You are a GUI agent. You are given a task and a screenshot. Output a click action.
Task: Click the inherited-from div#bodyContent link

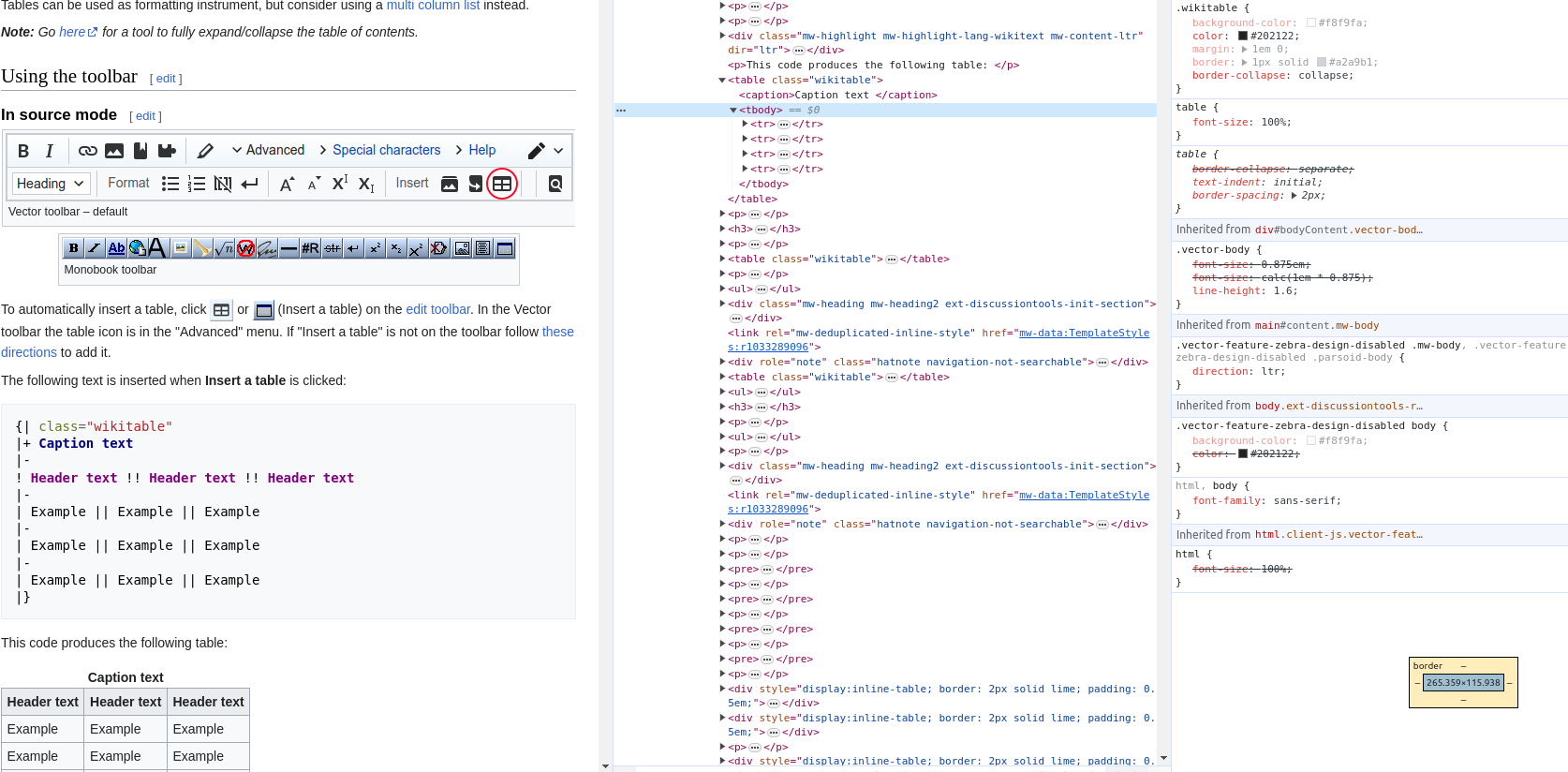click(1339, 230)
